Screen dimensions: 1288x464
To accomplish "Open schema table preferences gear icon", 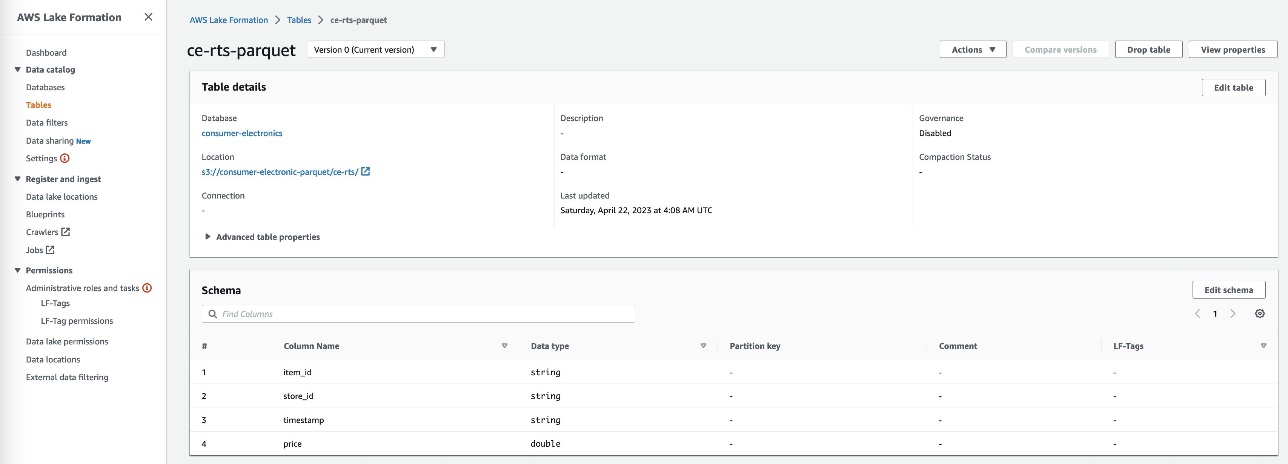I will pos(1259,313).
